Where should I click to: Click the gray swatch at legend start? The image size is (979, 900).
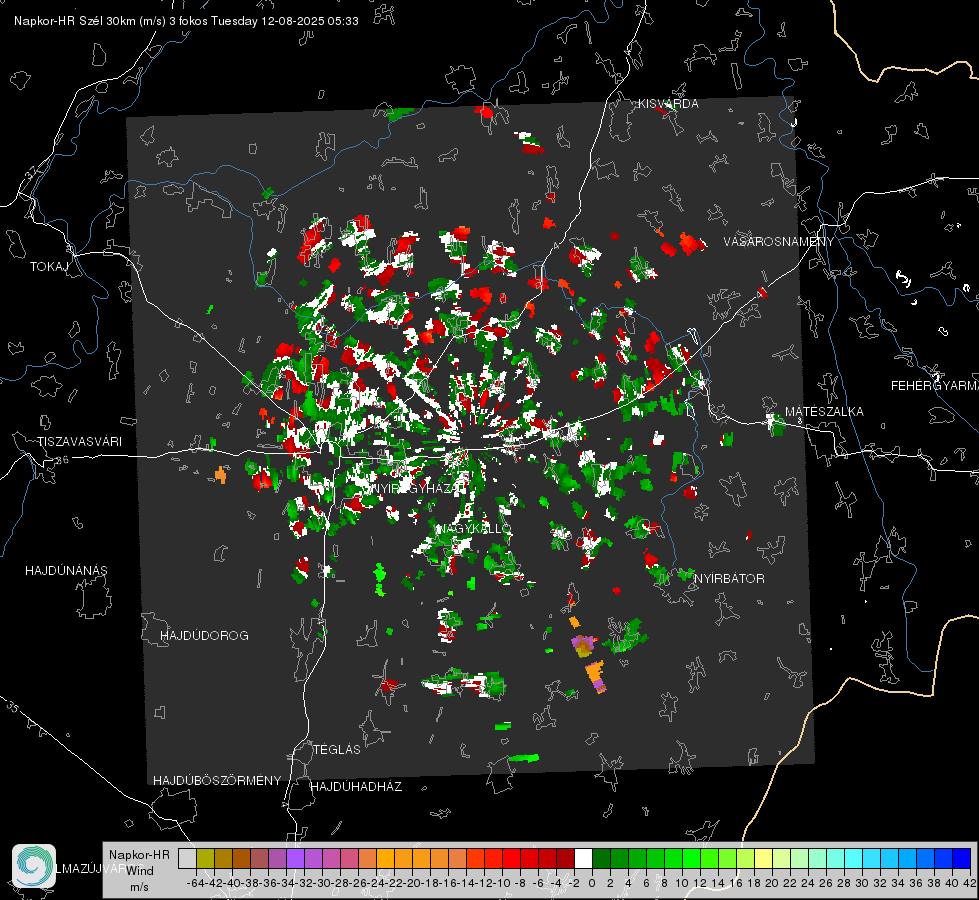(x=187, y=858)
